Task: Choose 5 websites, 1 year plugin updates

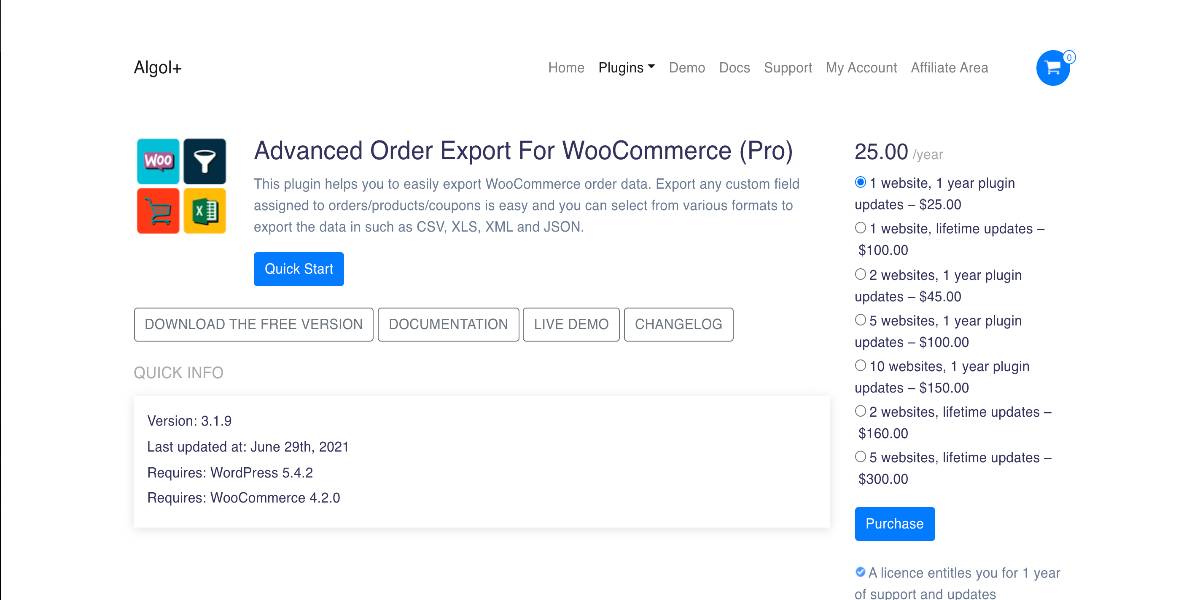Action: [861, 320]
